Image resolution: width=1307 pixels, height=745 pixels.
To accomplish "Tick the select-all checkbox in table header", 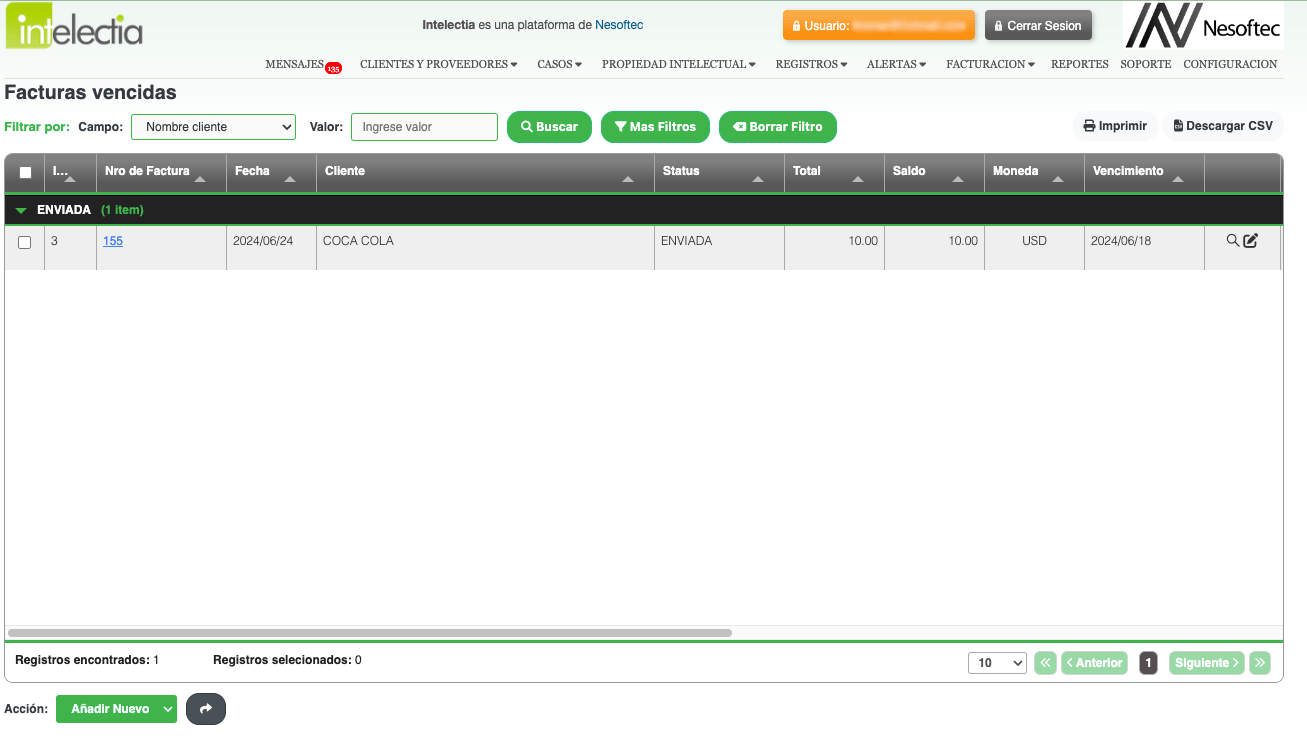I will pyautogui.click(x=26, y=172).
